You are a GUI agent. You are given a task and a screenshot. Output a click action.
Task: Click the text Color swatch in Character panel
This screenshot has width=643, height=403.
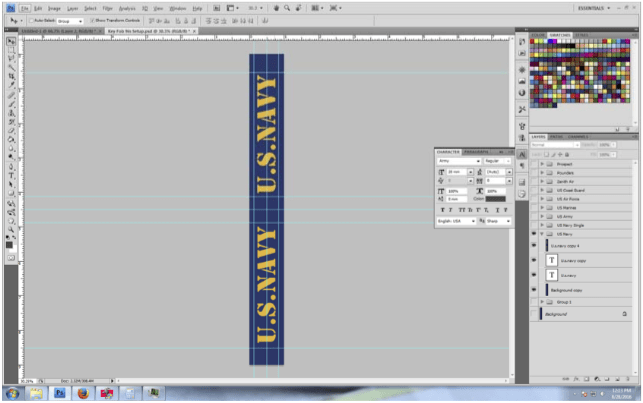495,199
